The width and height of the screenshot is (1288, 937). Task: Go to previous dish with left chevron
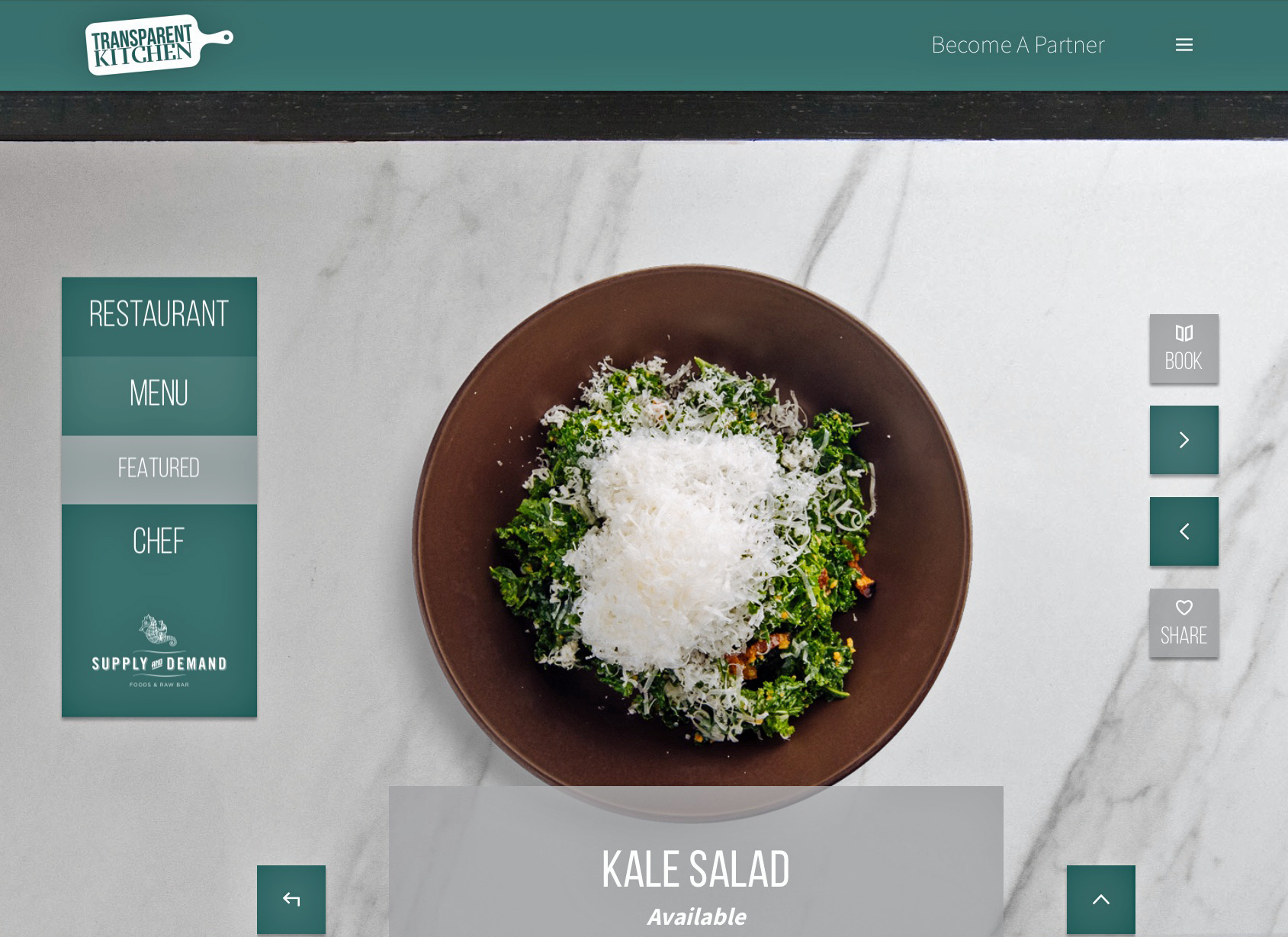point(1184,531)
